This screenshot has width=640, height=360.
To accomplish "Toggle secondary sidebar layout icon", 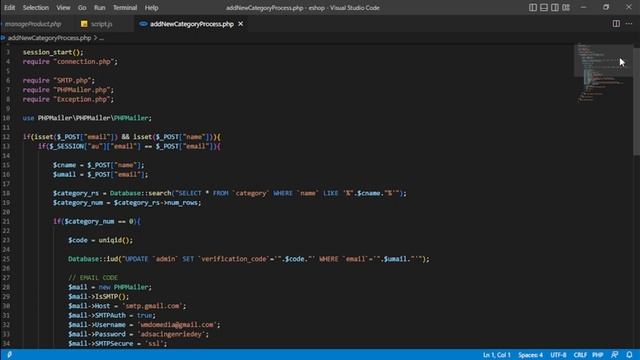I will 555,7.
